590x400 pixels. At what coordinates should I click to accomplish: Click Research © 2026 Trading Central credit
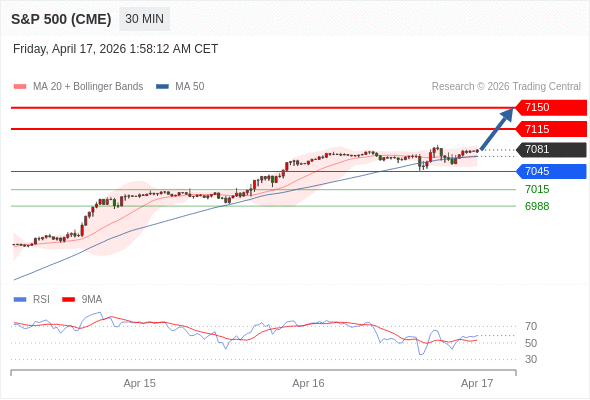tap(506, 87)
